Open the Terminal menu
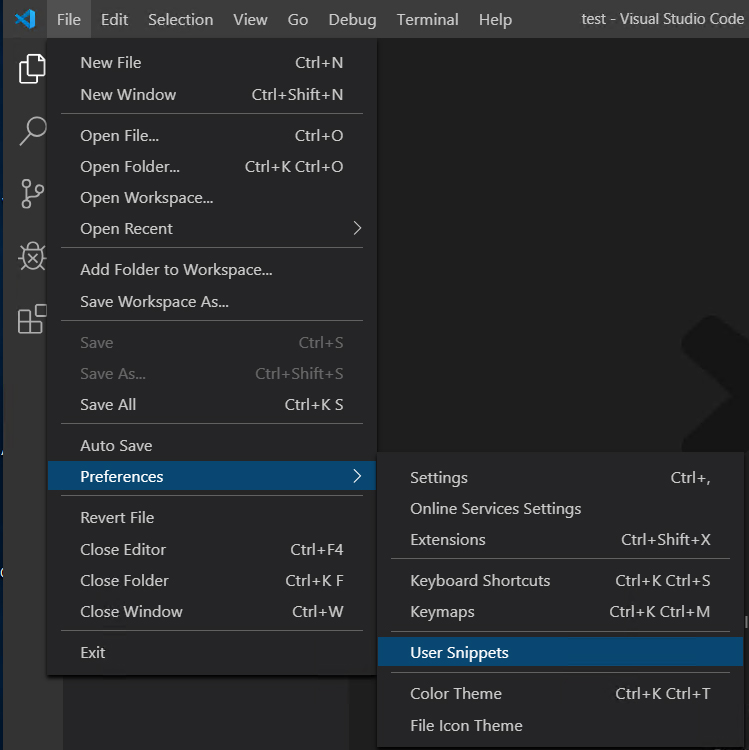Image resolution: width=749 pixels, height=750 pixels. [x=427, y=20]
